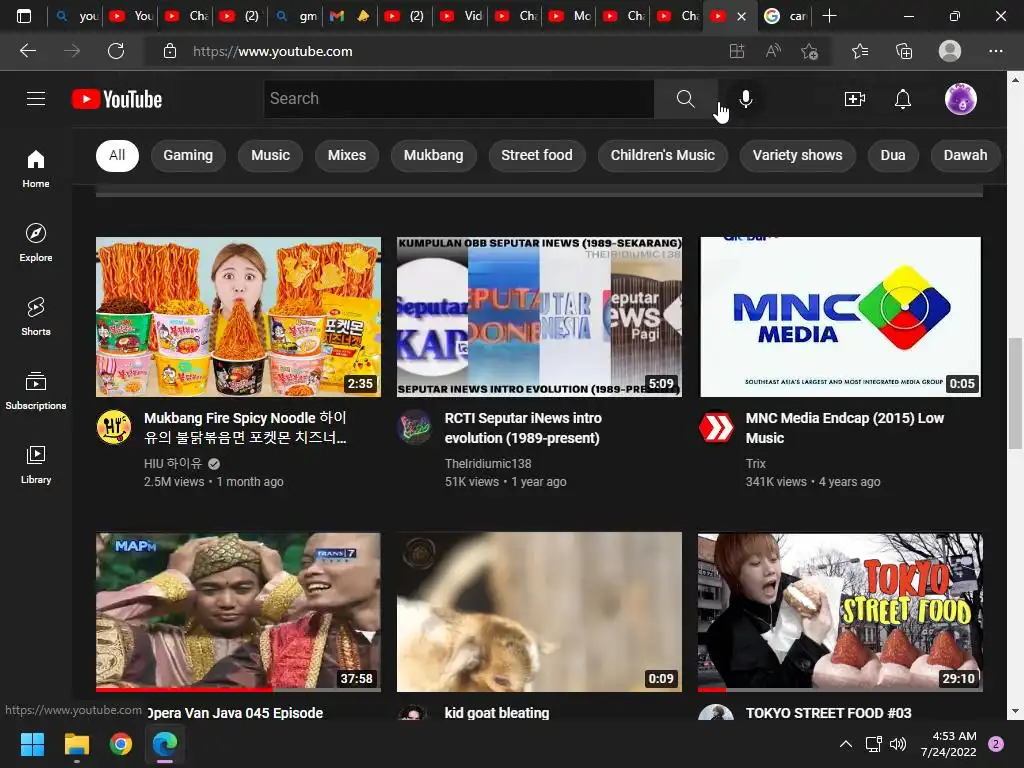Open Edge Settings and more menu

(995, 51)
